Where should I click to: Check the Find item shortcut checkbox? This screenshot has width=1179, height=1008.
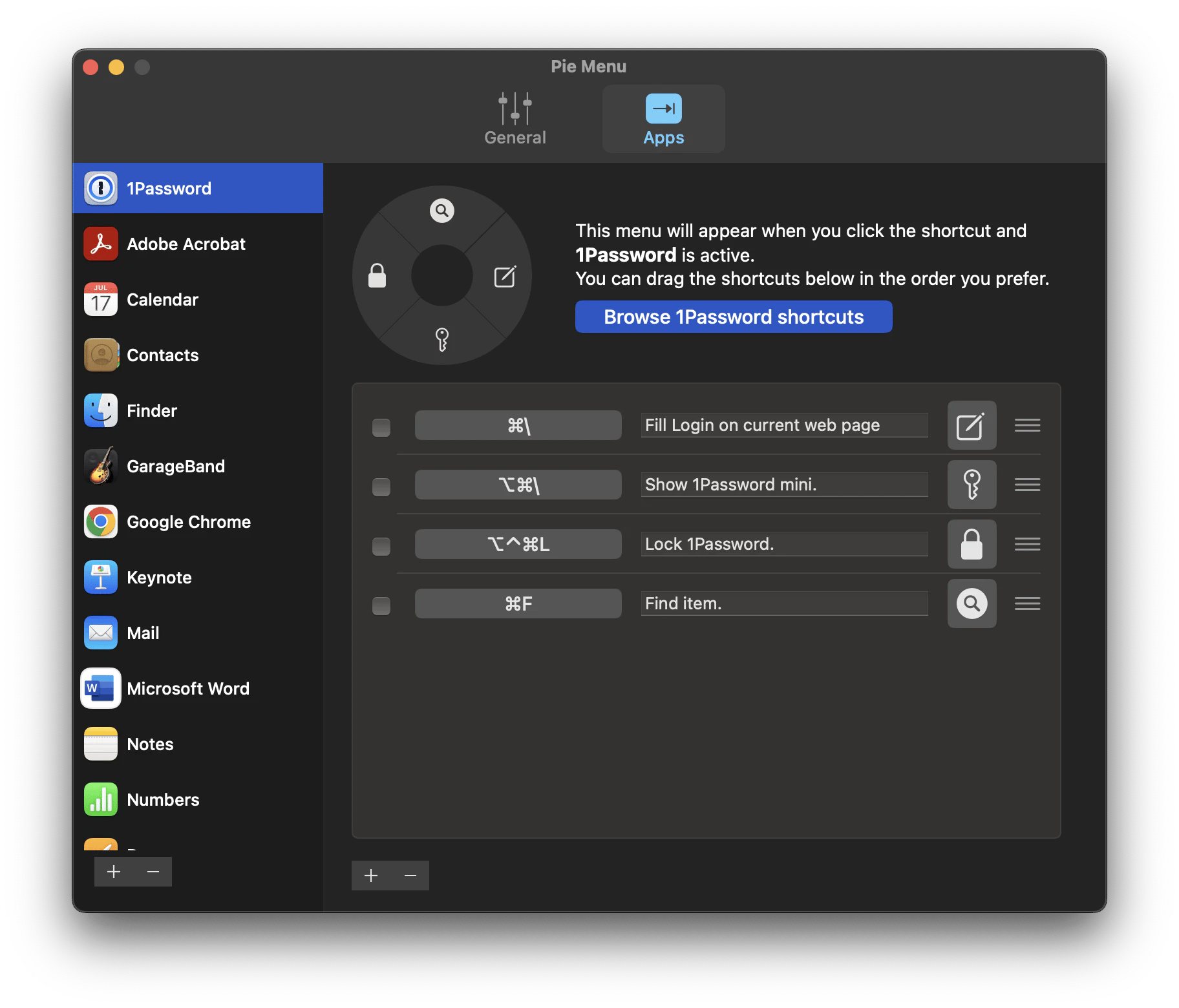(x=381, y=605)
